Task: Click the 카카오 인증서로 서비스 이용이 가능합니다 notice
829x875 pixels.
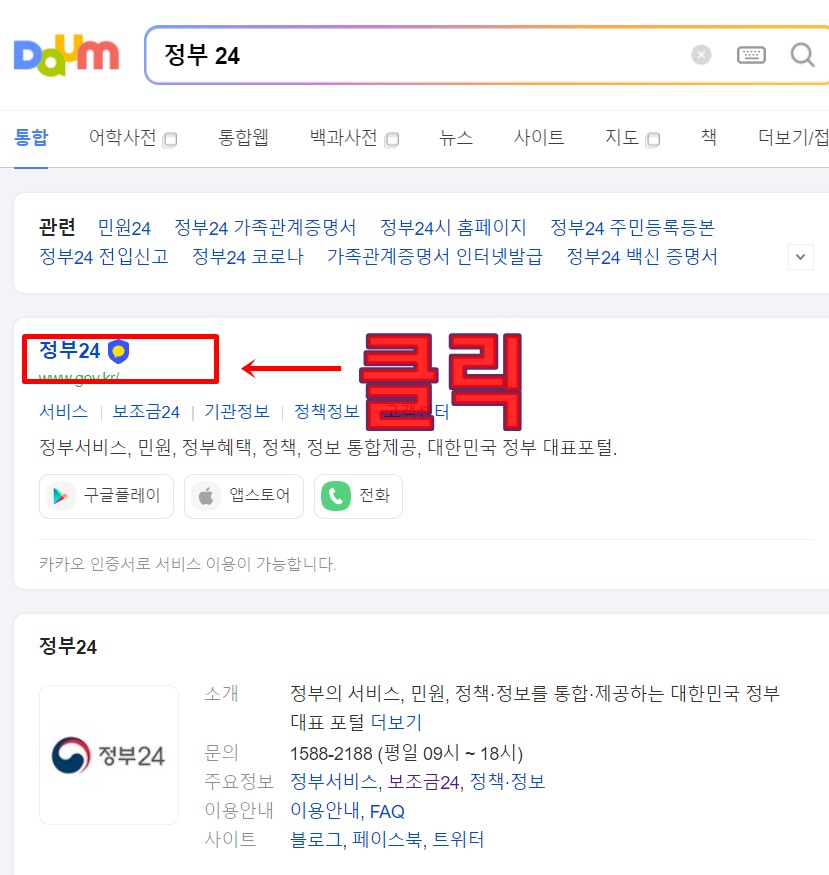Action: point(187,564)
